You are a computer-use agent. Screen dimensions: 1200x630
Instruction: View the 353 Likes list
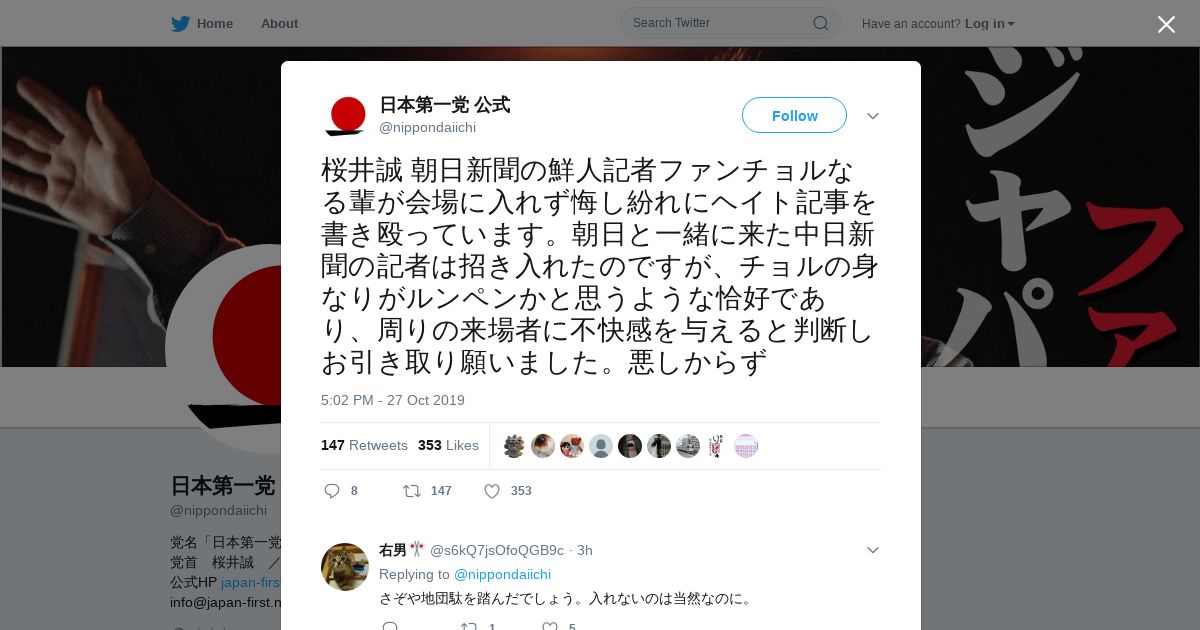(x=448, y=445)
